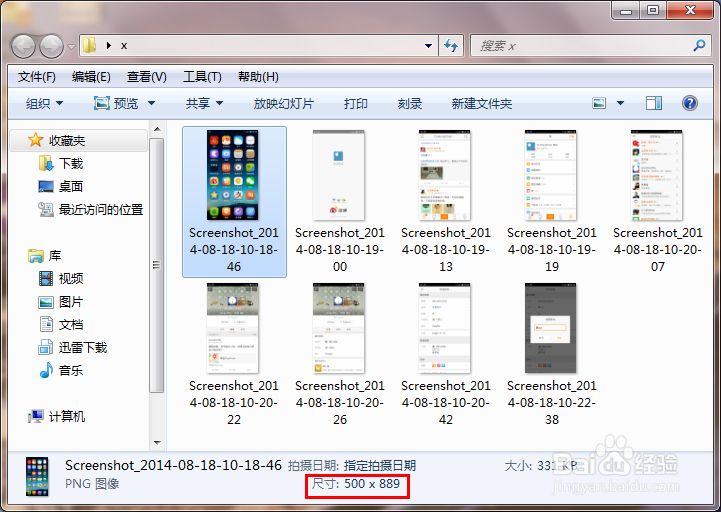Click the folder icon in address bar
This screenshot has height=512, width=721.
[89, 45]
